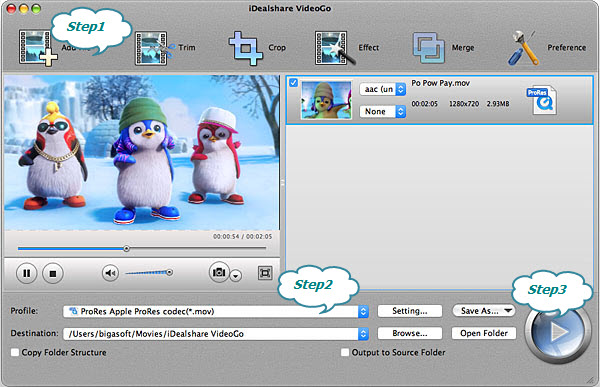Image resolution: width=600 pixels, height=387 pixels.
Task: Mute the preview audio speaker icon
Action: (x=110, y=273)
